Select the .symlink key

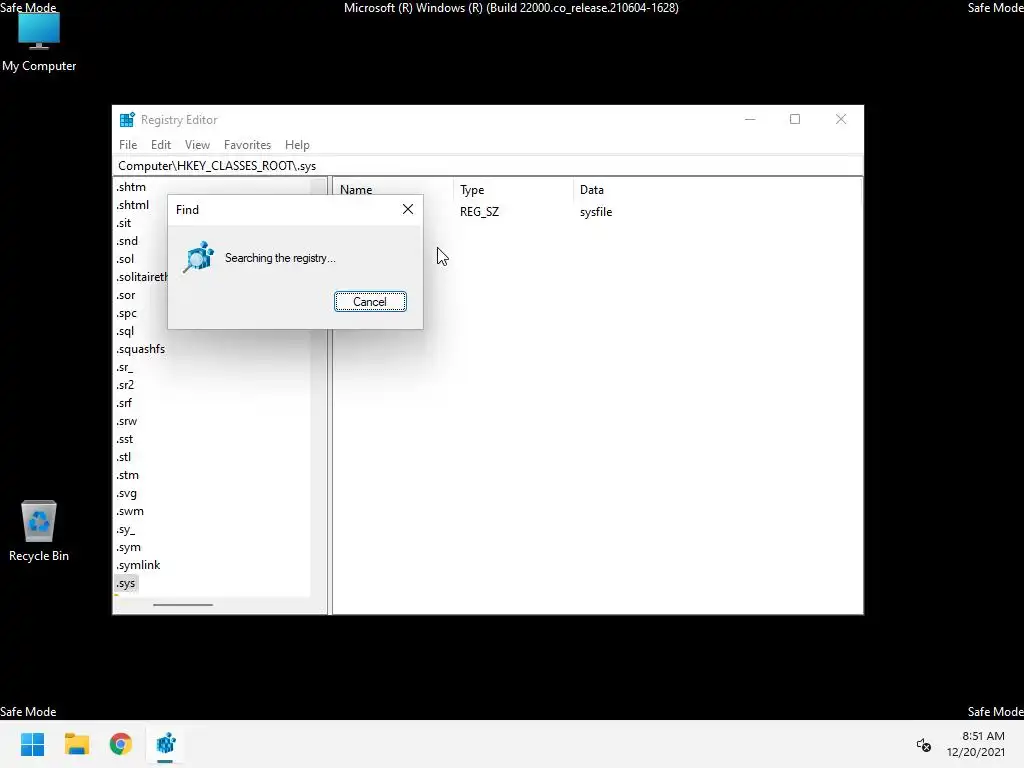click(138, 566)
